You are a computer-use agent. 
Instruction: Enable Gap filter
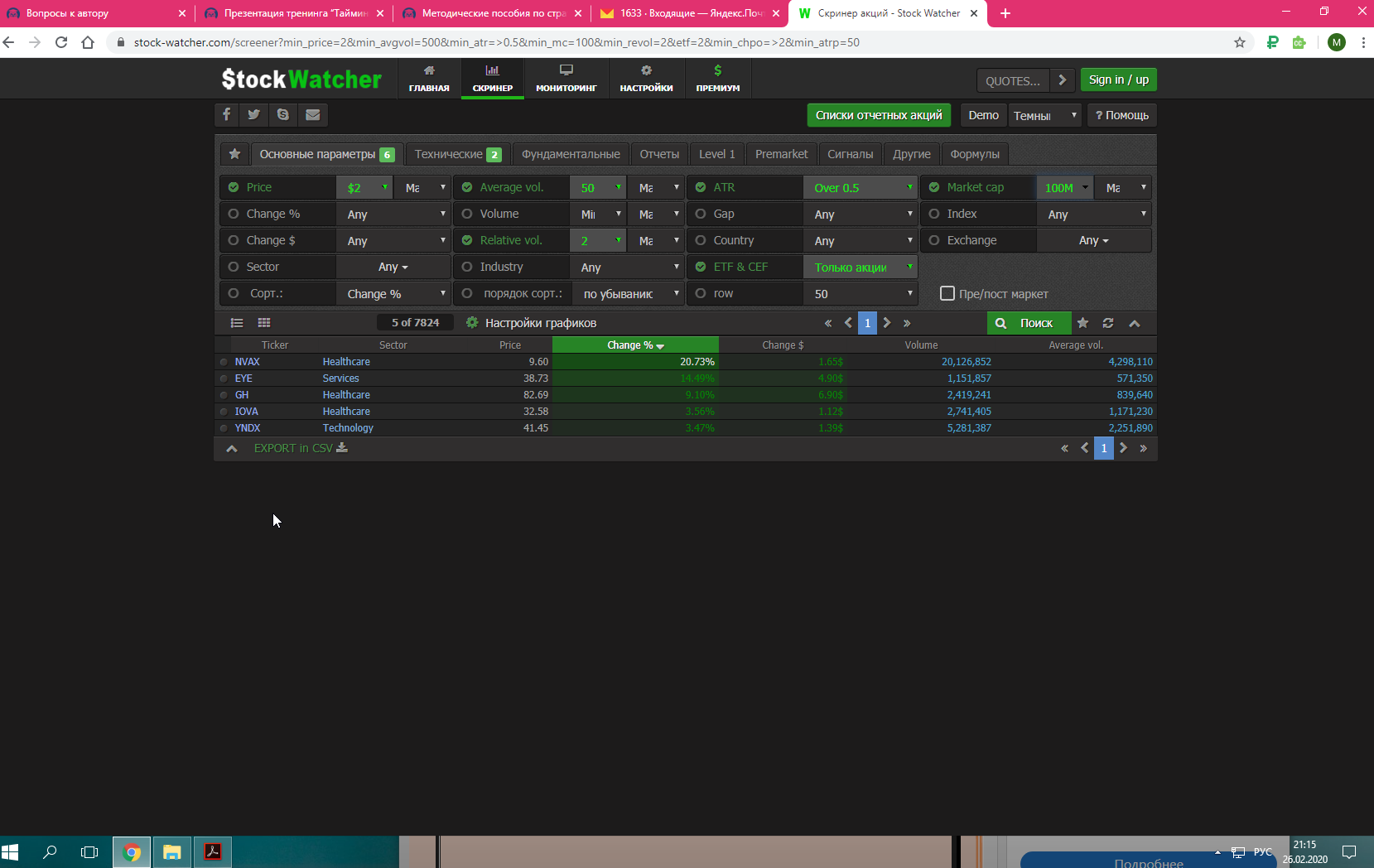coord(701,214)
